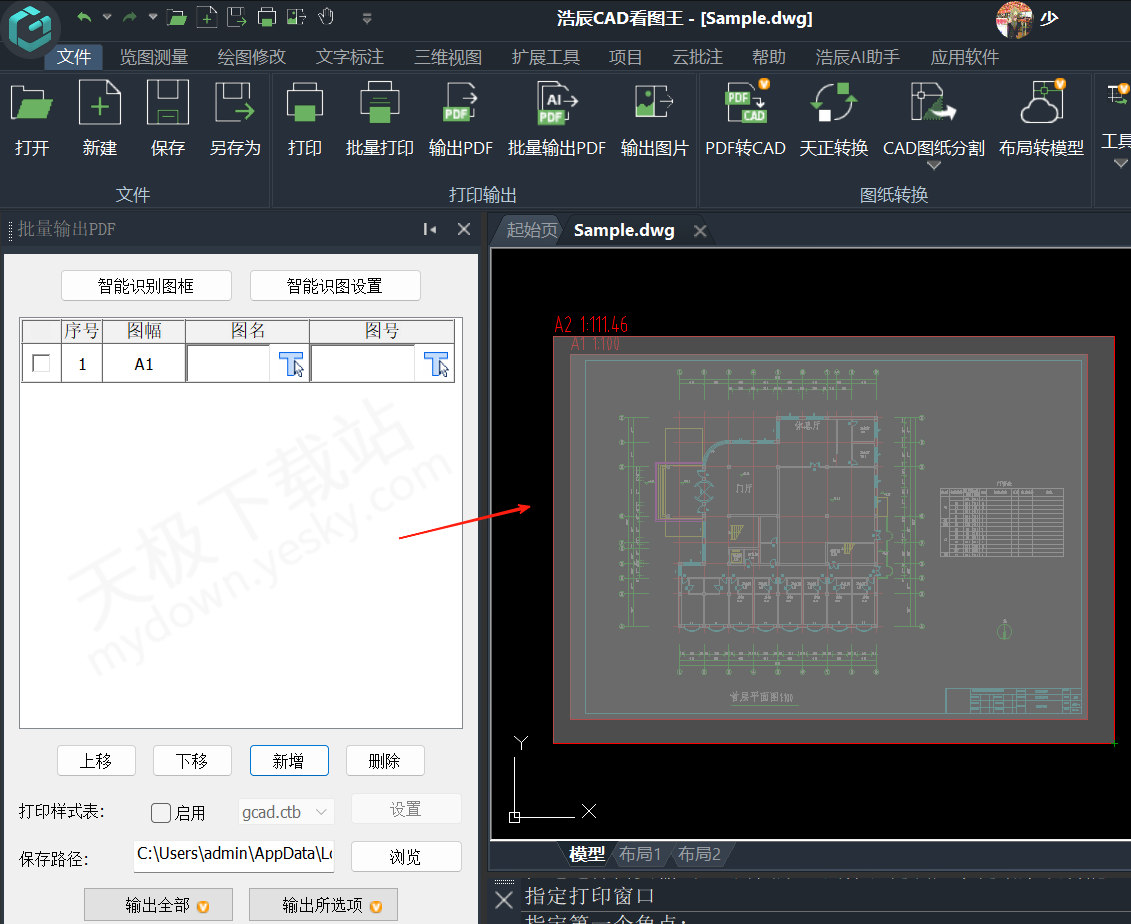Click the 智能识图设置 button
The height and width of the screenshot is (924, 1131).
[335, 286]
